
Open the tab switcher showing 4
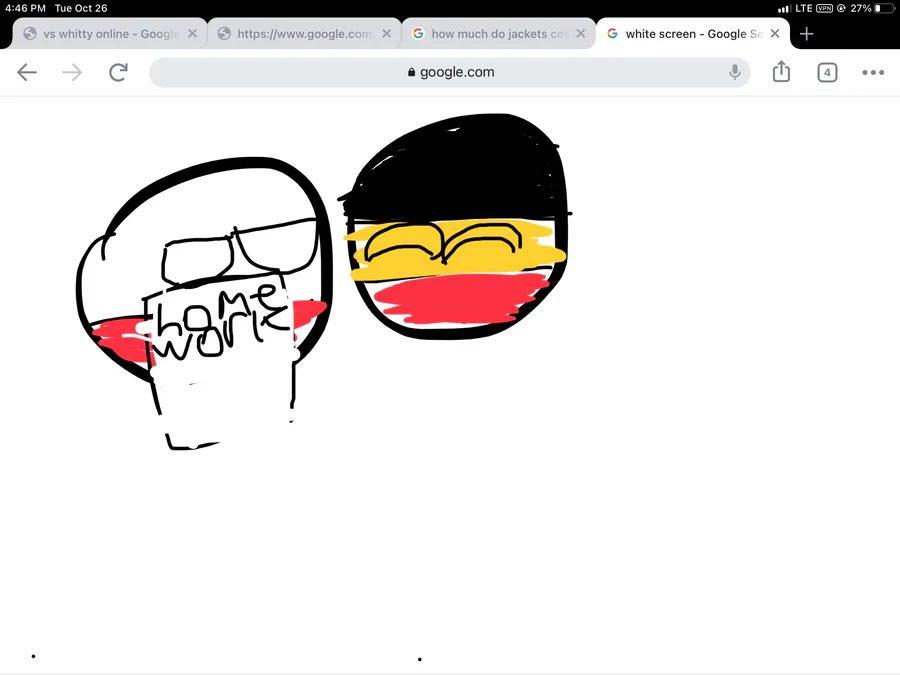coord(827,72)
